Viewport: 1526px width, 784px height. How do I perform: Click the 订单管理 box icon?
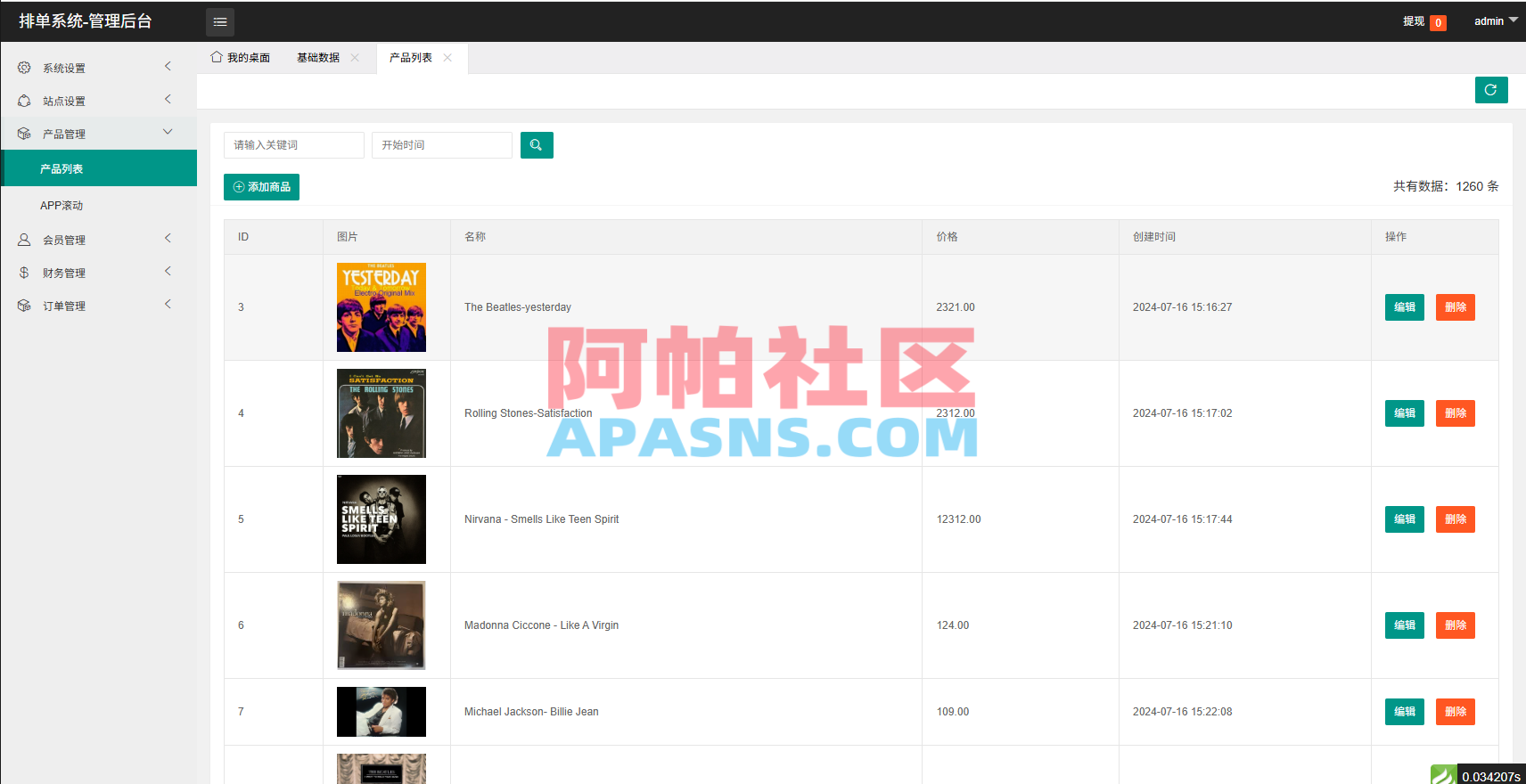click(24, 306)
